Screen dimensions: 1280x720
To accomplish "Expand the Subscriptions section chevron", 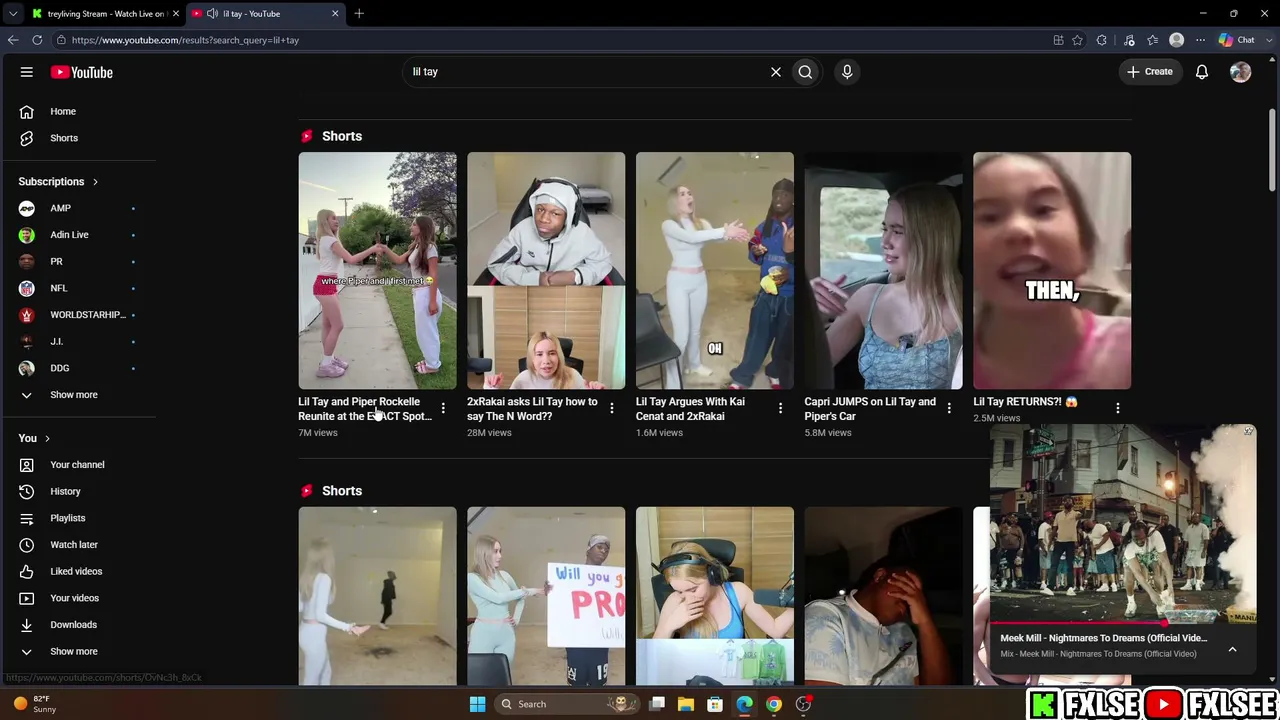I will coord(95,182).
